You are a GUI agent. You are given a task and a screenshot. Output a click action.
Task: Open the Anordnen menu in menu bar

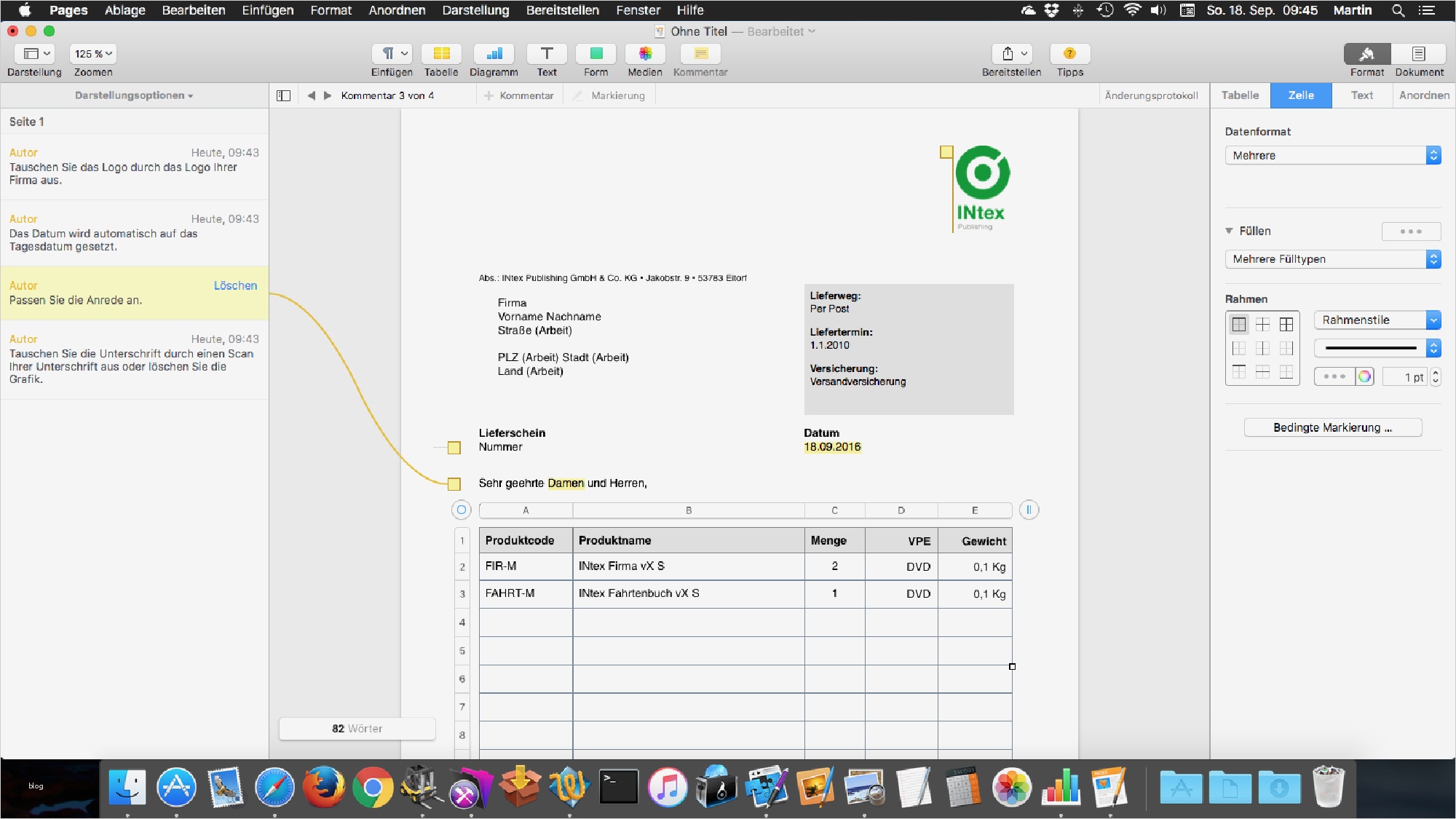coord(397,10)
